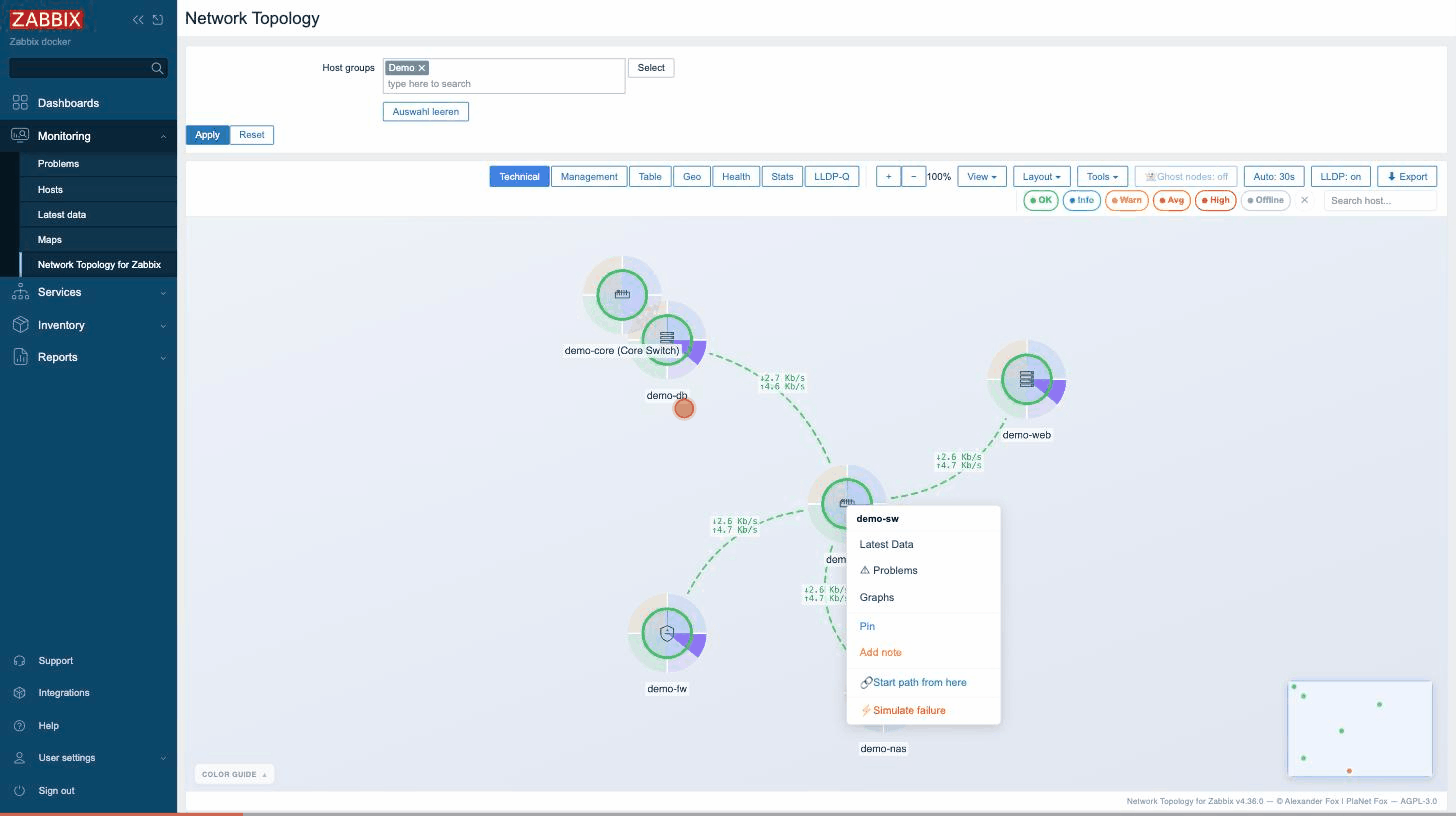The height and width of the screenshot is (816, 1456).
Task: Select the demo-fw firewall node
Action: (x=667, y=633)
